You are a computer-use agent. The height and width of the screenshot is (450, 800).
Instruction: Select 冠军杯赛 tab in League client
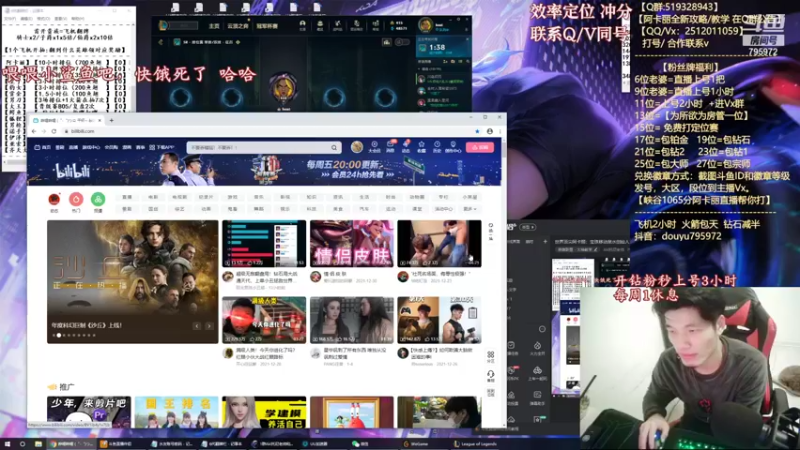267,26
